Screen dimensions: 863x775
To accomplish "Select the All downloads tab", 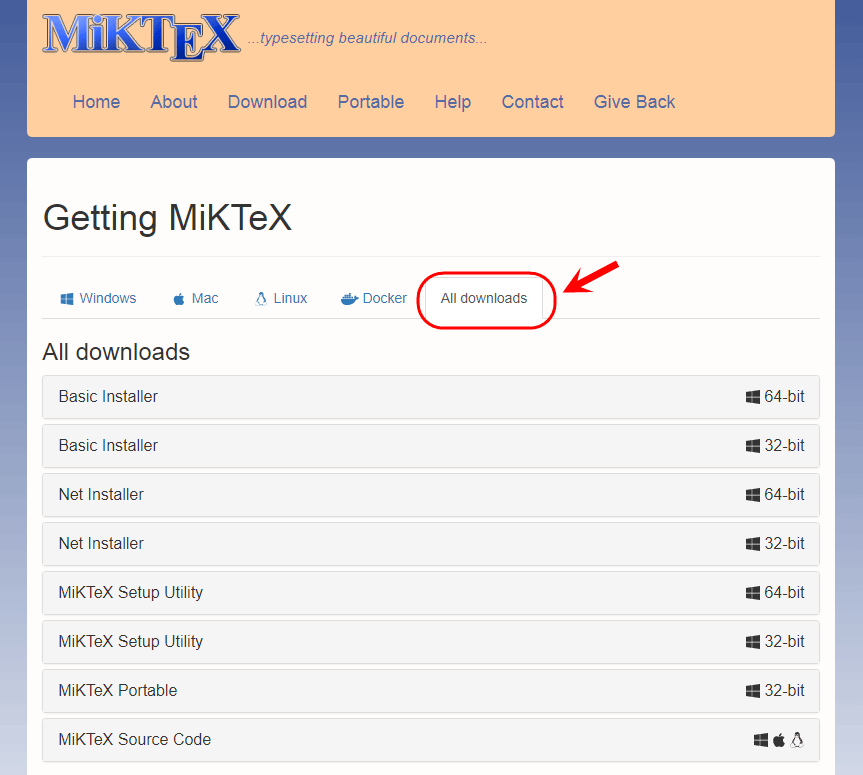I will point(484,298).
